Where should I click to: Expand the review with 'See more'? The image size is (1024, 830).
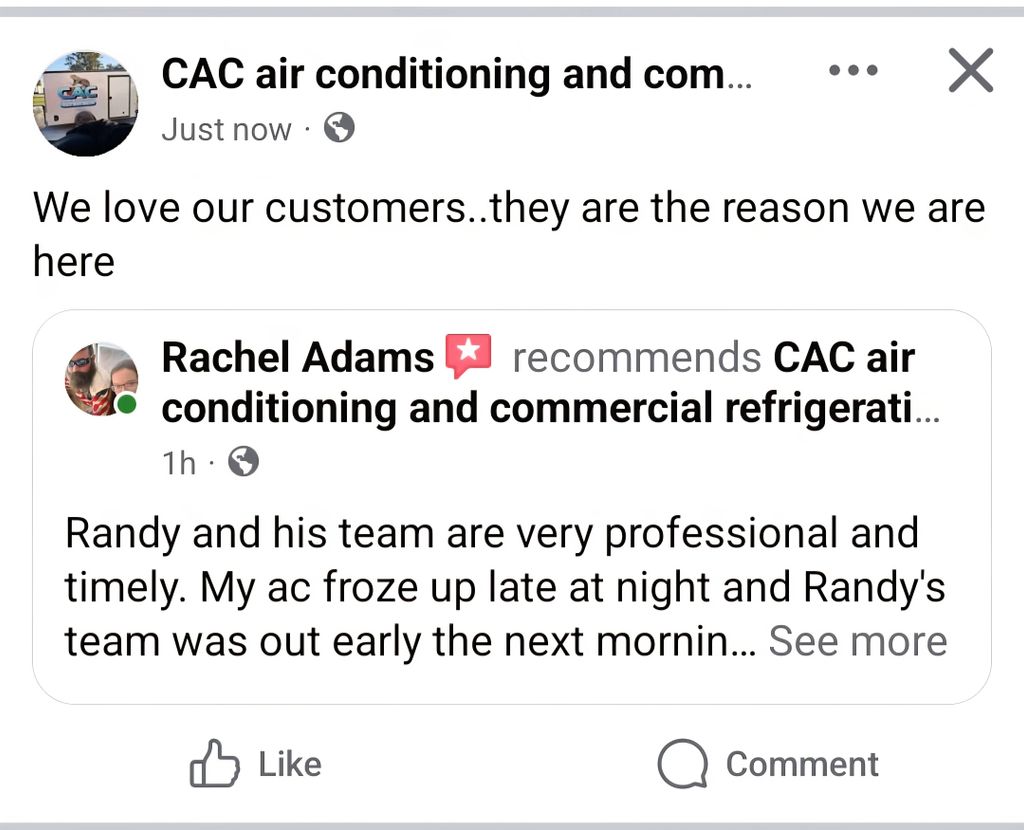pyautogui.click(x=857, y=641)
